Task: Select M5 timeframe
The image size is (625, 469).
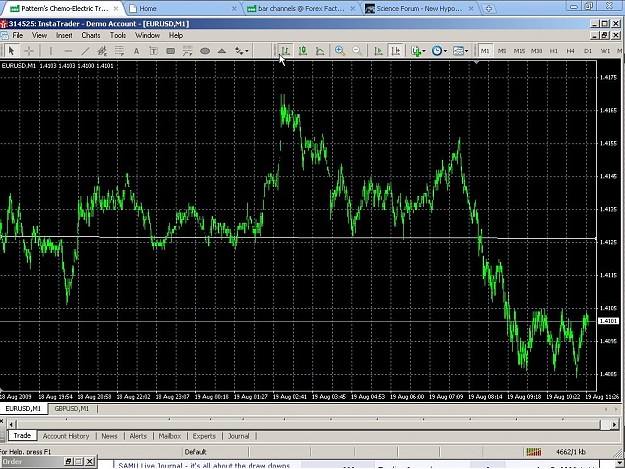Action: (502, 51)
